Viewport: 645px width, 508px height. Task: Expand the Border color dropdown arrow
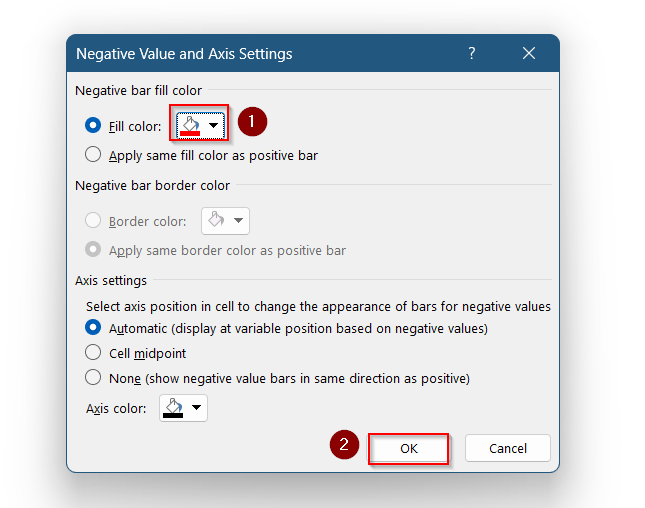click(238, 220)
